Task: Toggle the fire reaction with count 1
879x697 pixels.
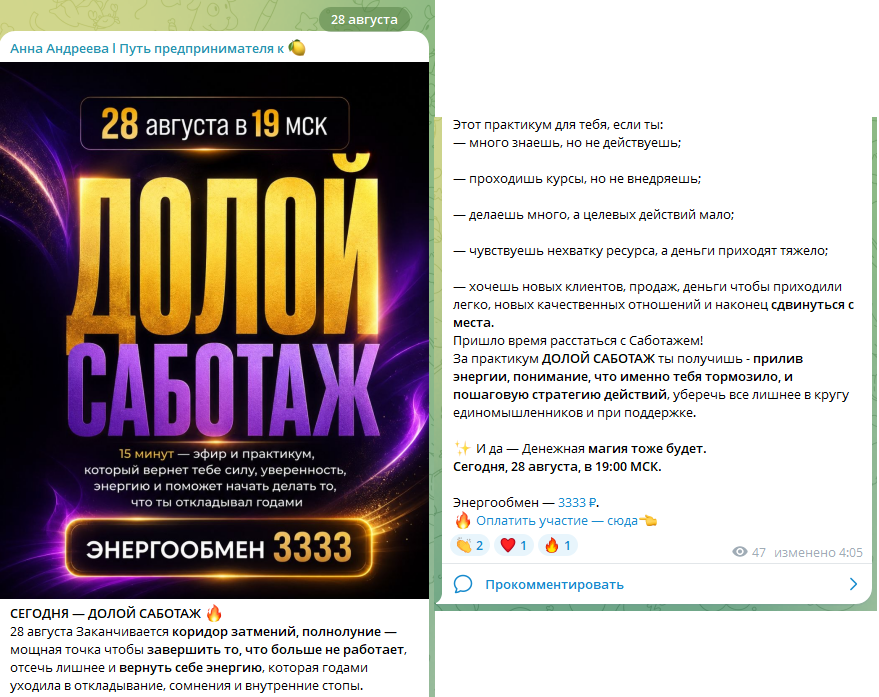Action: (557, 545)
